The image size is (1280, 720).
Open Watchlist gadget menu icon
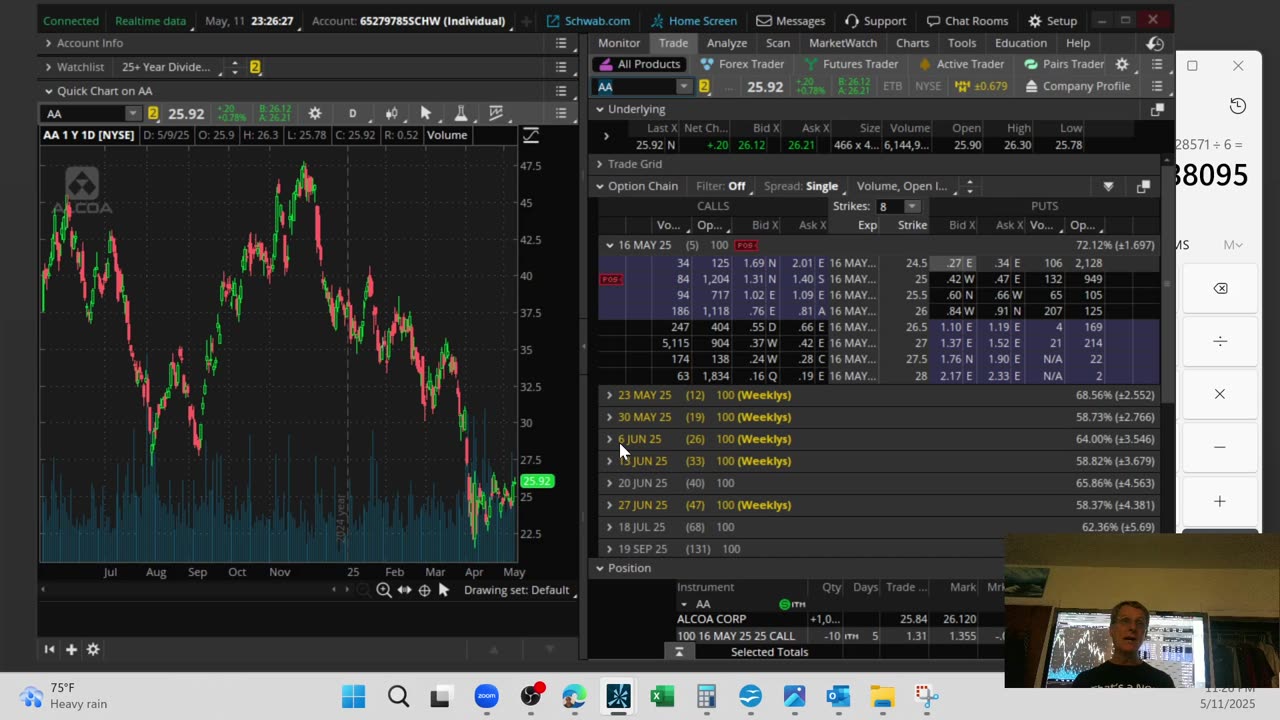coord(561,67)
